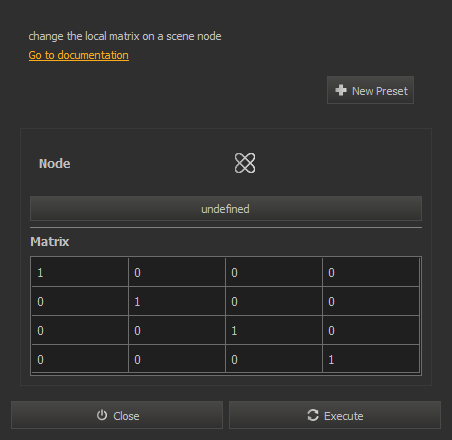Select matrix cell row two column two
This screenshot has height=440, width=452.
pos(177,301)
